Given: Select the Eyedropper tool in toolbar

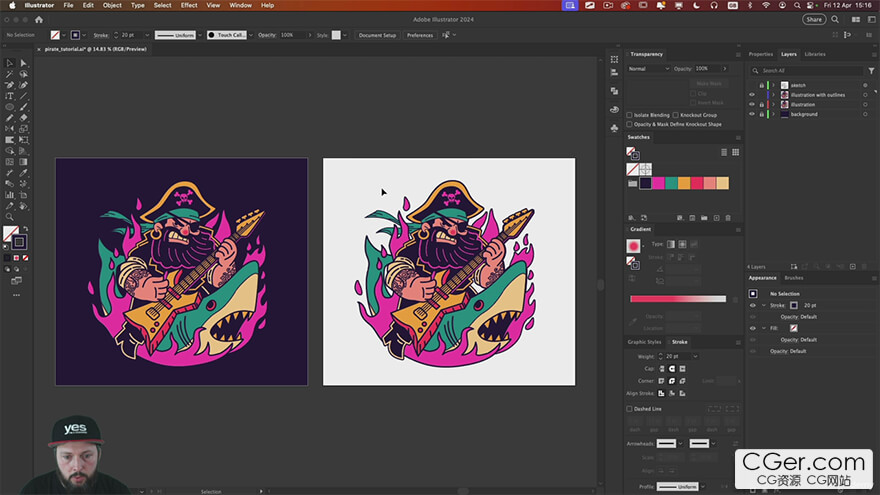Looking at the screenshot, I should [24, 173].
